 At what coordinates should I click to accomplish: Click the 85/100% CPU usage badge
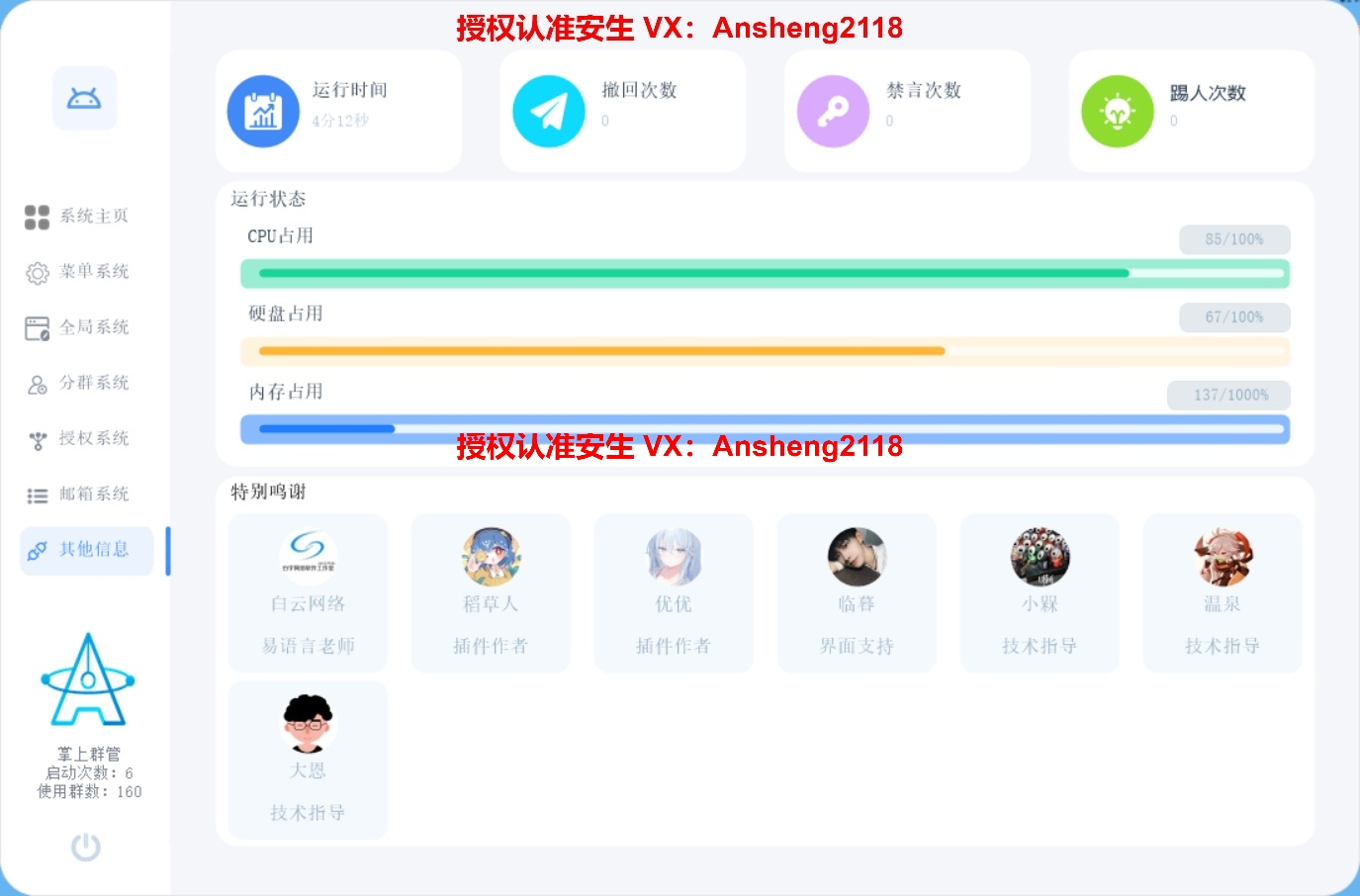point(1234,239)
